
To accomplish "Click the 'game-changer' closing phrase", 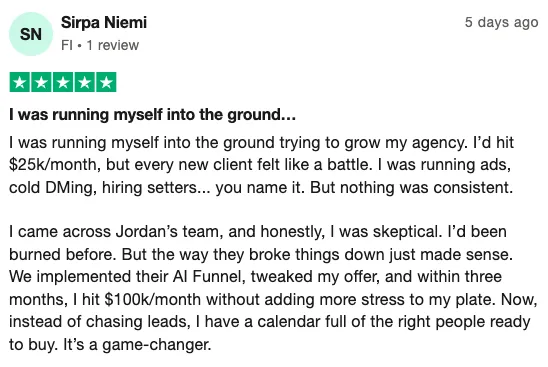I will click(157, 345).
